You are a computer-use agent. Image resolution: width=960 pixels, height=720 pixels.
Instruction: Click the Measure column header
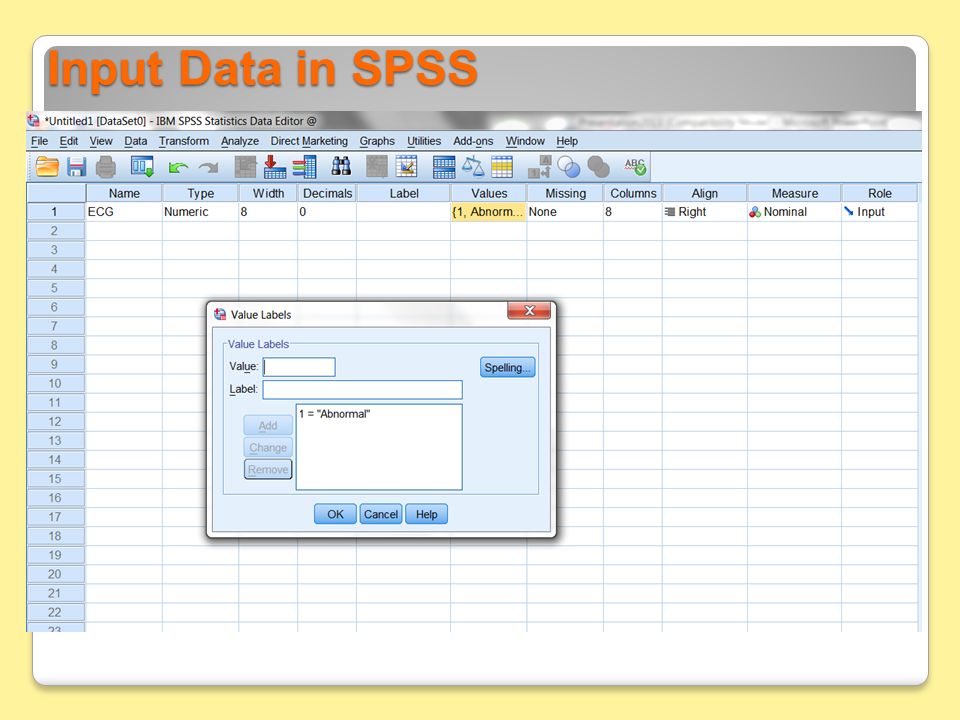click(x=794, y=193)
